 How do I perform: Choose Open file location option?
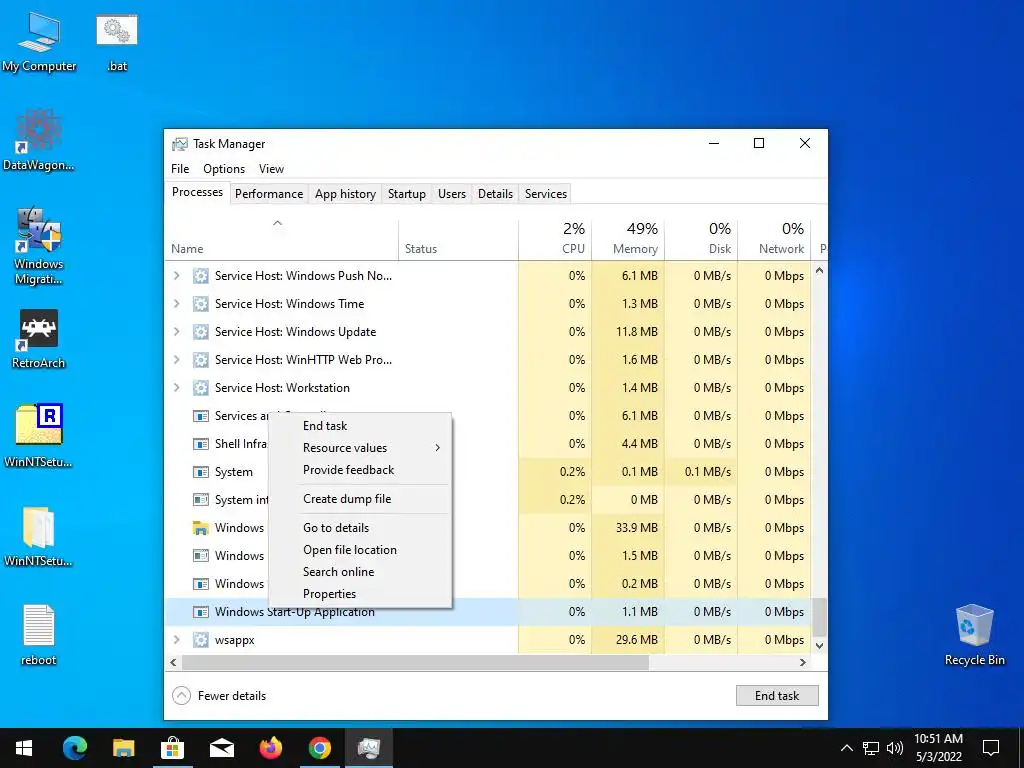360,550
